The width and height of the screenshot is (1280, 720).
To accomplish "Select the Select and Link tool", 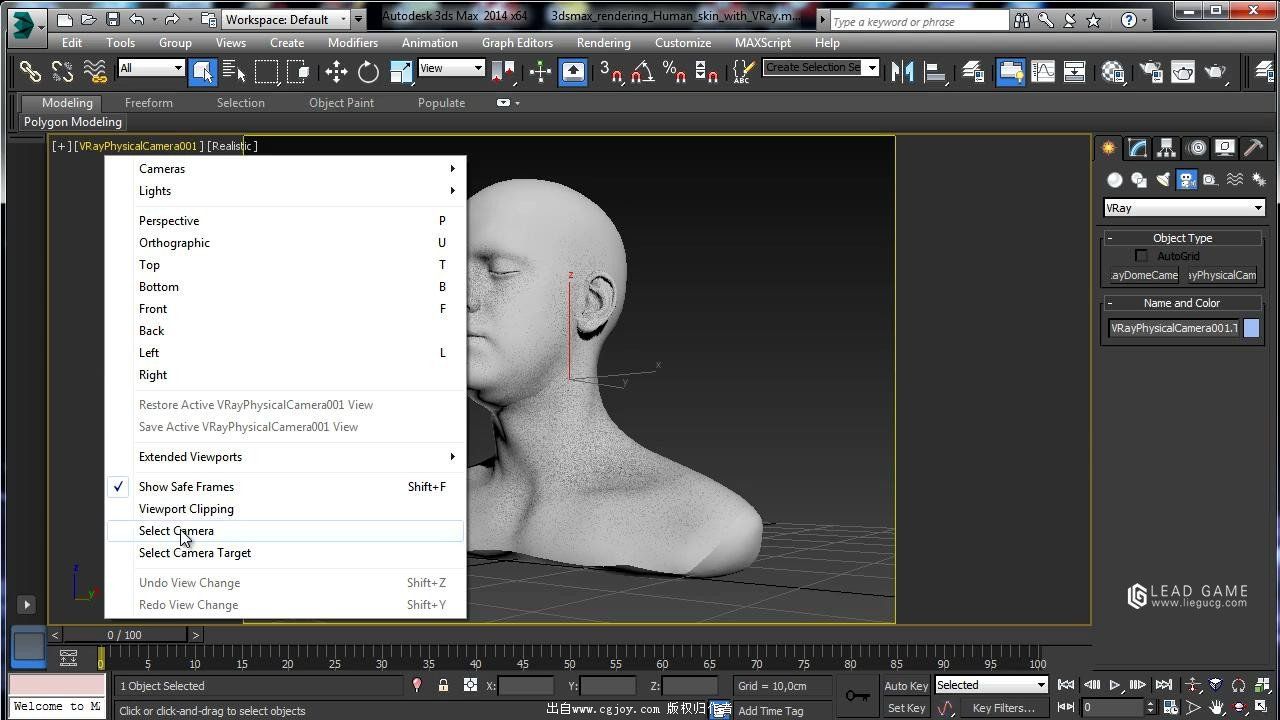I will pos(30,71).
